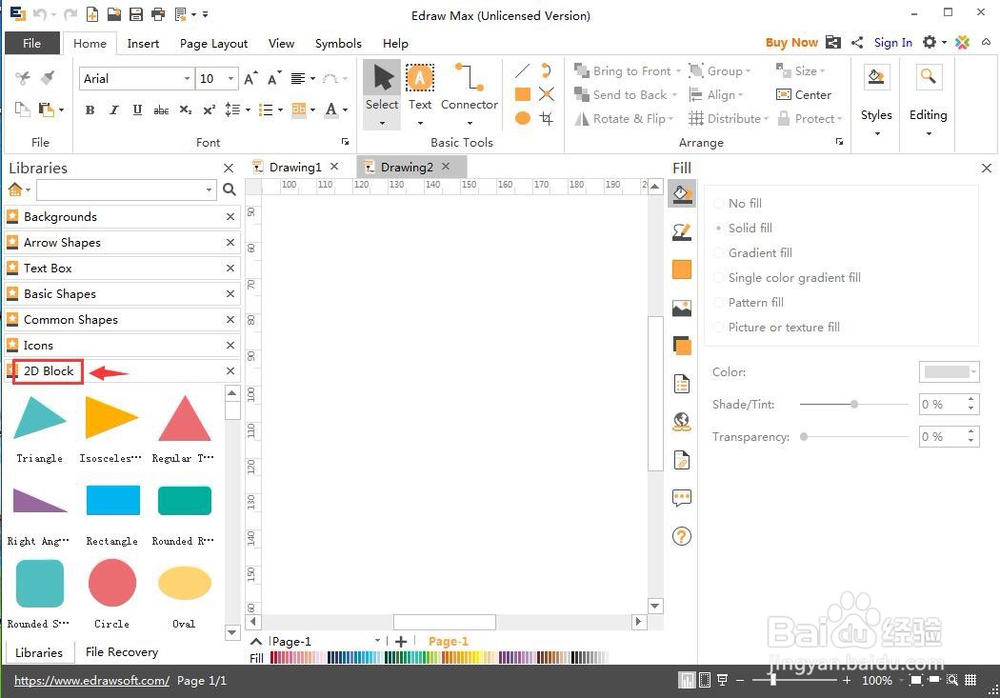Activate the Select pointer tool
The image size is (1000, 698).
click(381, 93)
